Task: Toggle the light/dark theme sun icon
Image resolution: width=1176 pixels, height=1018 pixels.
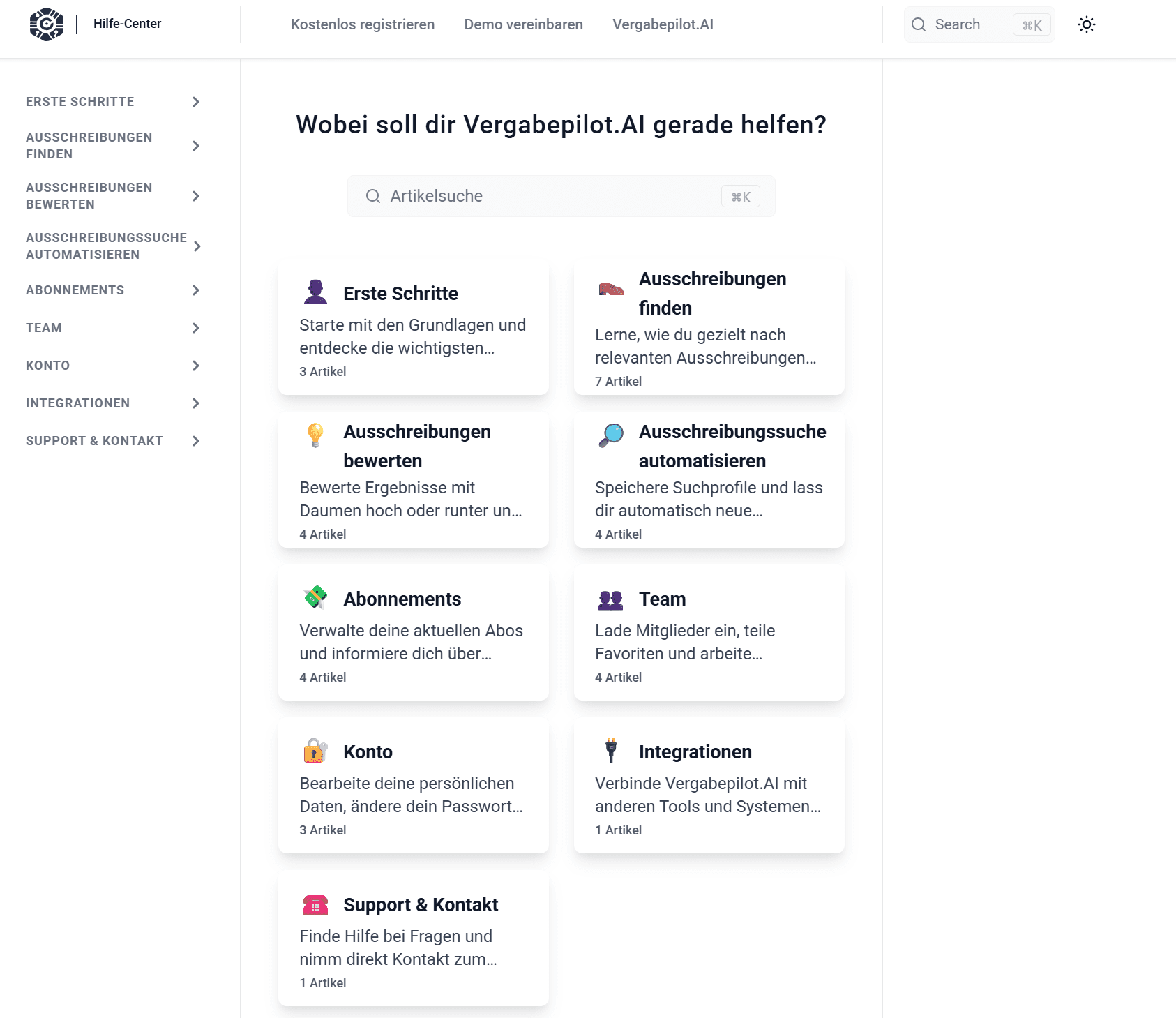Action: pos(1086,24)
